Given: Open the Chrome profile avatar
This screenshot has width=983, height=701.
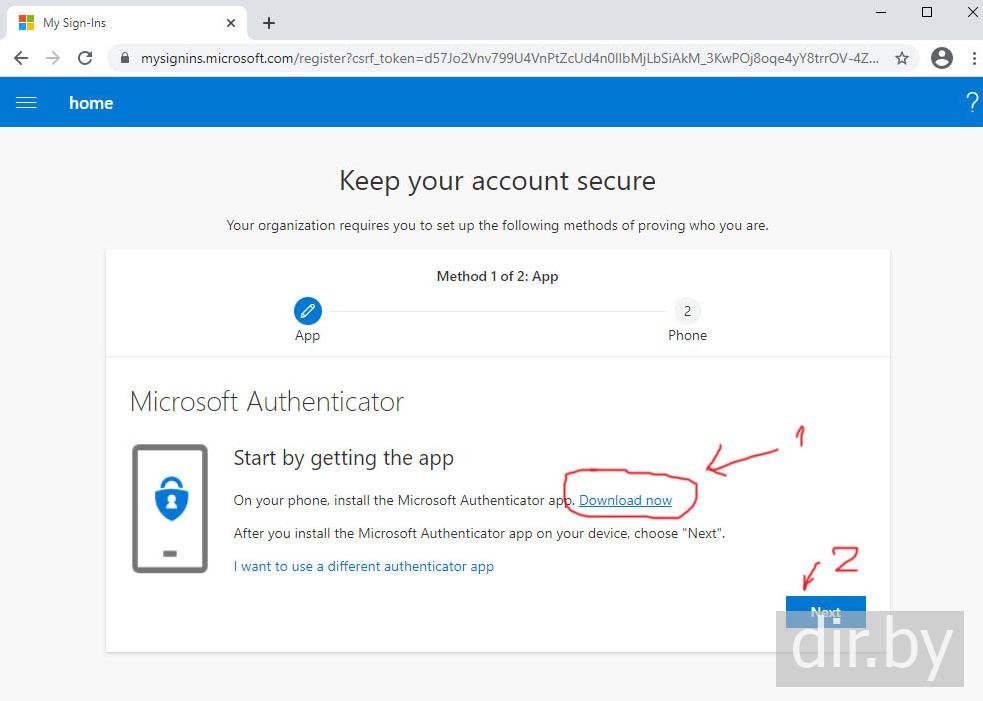Looking at the screenshot, I should pyautogui.click(x=941, y=58).
